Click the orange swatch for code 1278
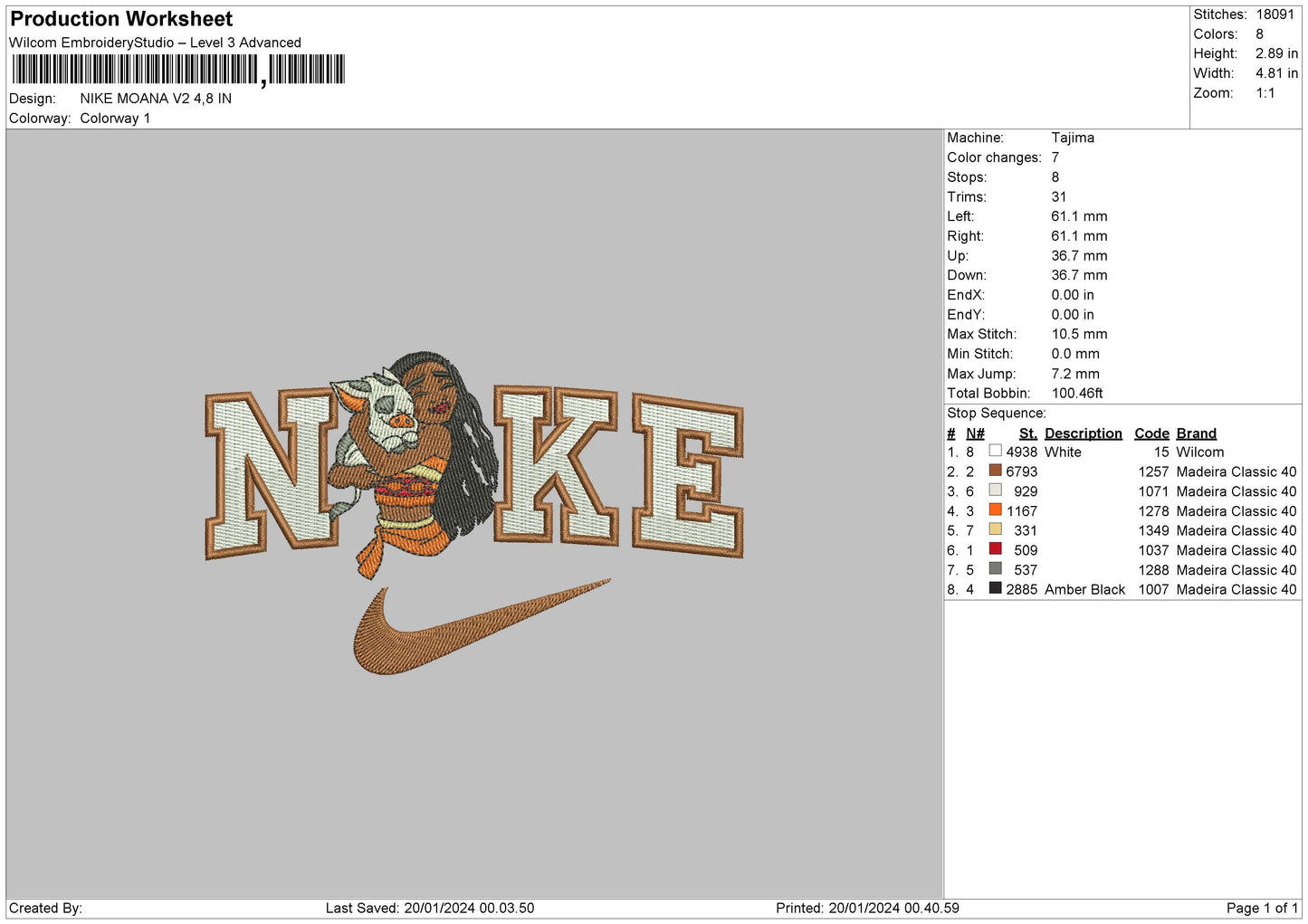 996,510
